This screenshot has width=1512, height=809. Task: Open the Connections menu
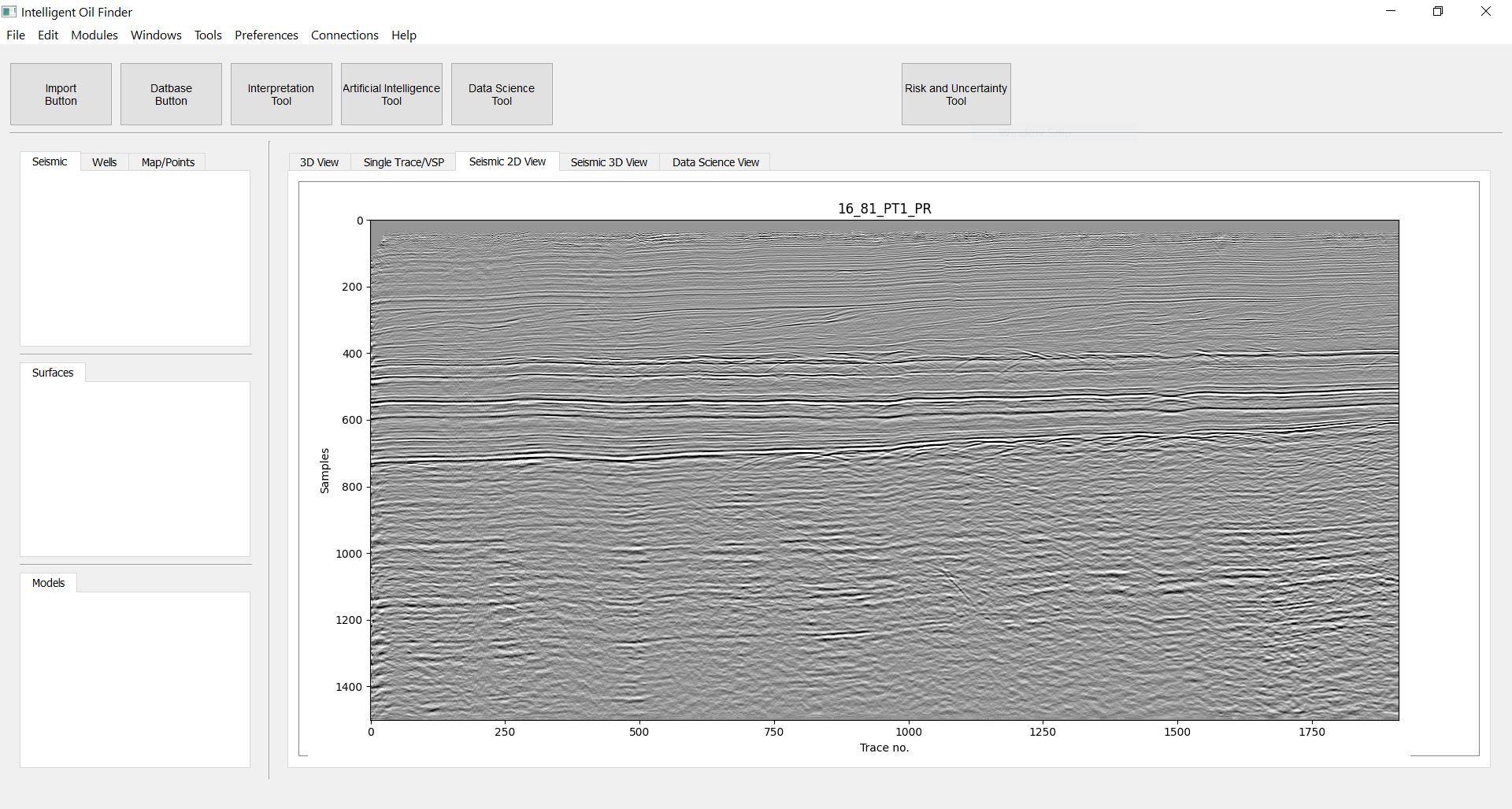coord(345,35)
